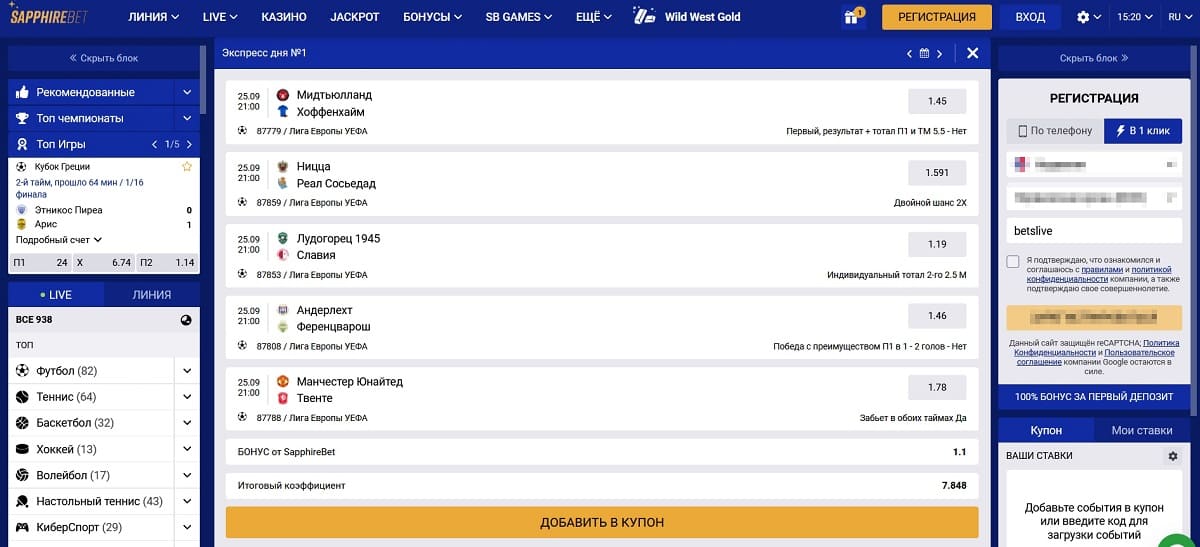The height and width of the screenshot is (547, 1200).
Task: Click the ВХОД login button
Action: click(1030, 17)
